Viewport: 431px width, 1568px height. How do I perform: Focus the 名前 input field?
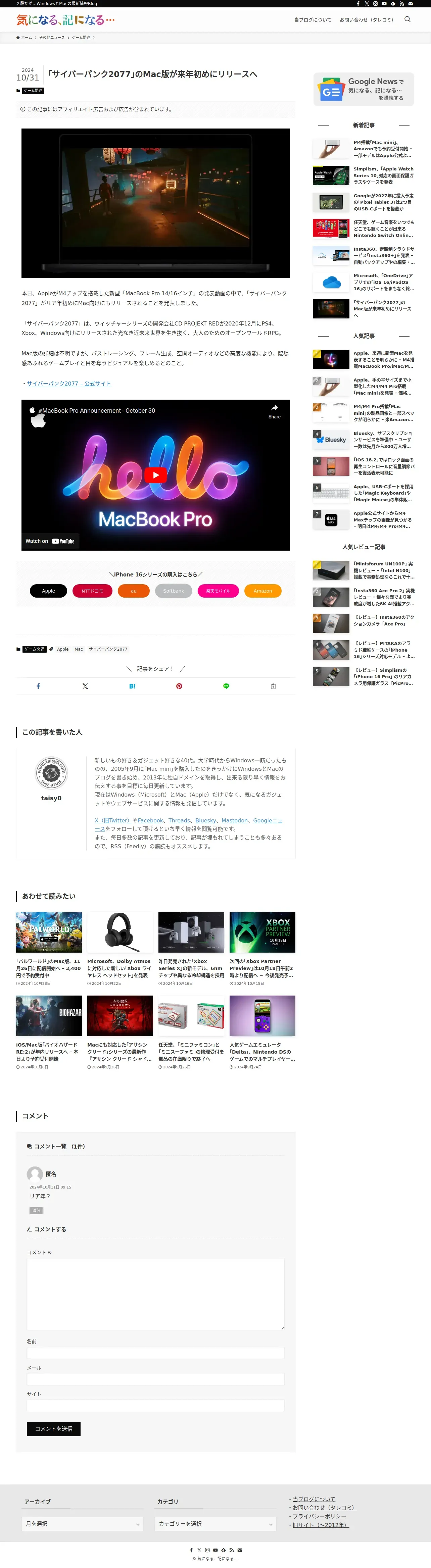coord(156,1353)
